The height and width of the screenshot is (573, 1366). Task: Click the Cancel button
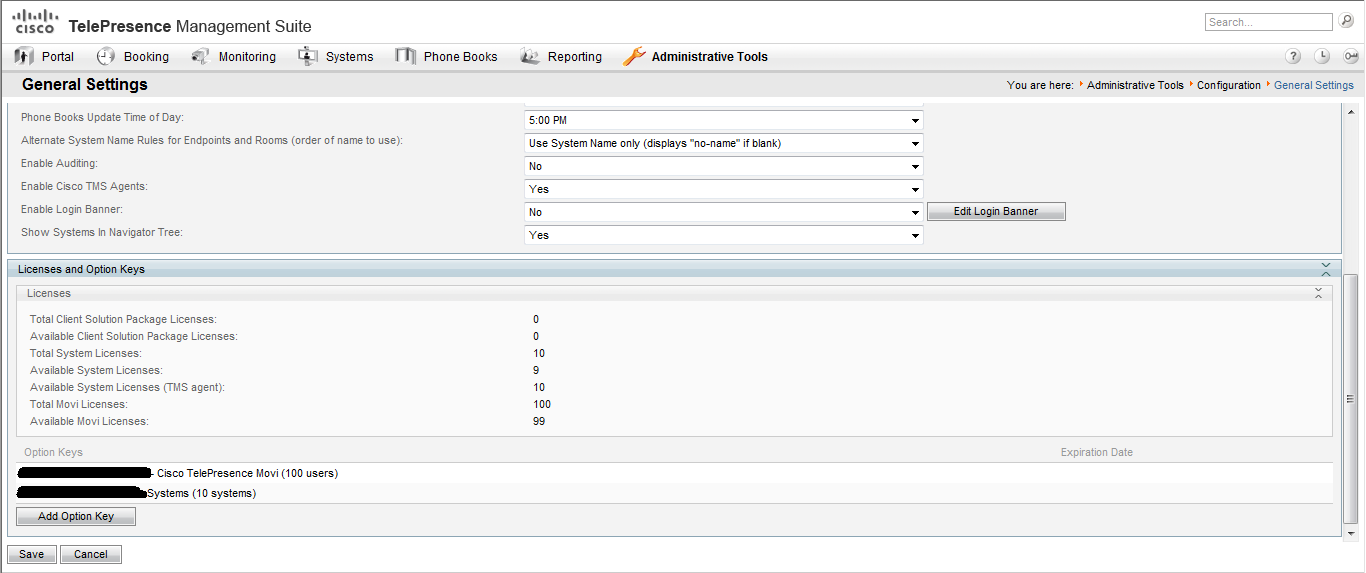91,554
